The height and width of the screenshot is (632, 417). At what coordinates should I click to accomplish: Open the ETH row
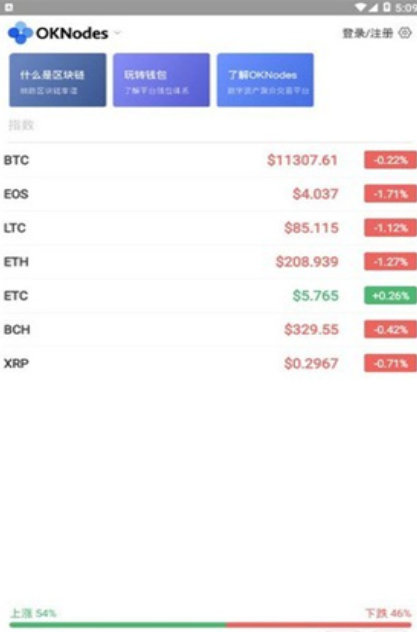(208, 262)
